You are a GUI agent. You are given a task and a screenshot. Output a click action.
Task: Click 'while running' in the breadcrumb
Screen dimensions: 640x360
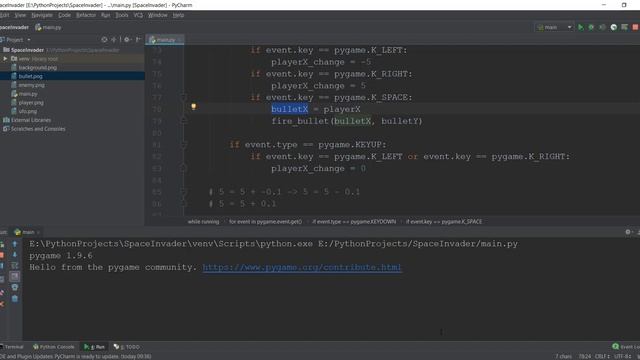(x=203, y=222)
